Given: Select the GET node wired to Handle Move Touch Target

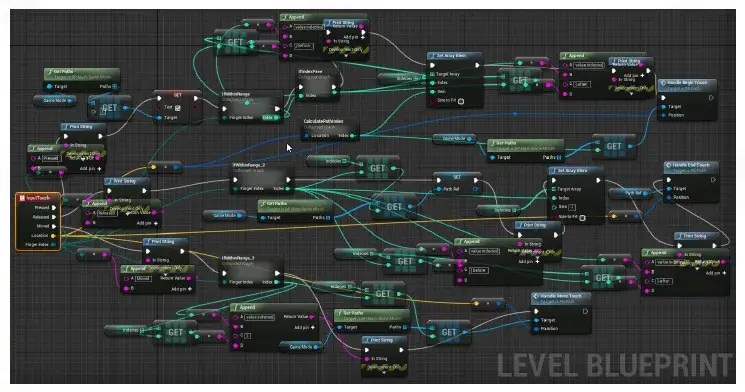Looking at the screenshot, I should click(x=449, y=332).
